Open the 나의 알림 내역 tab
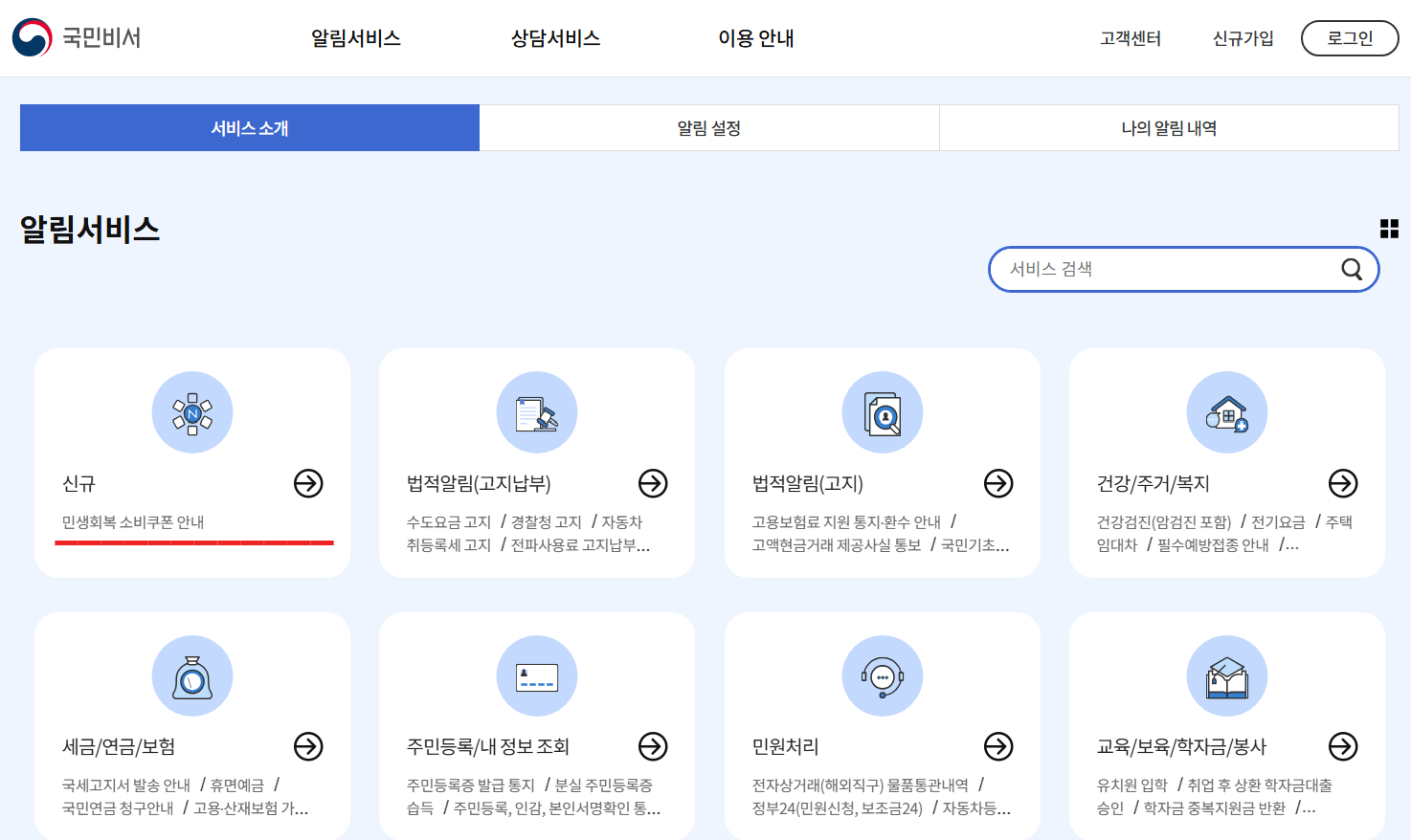The image size is (1411, 840). (x=1168, y=127)
